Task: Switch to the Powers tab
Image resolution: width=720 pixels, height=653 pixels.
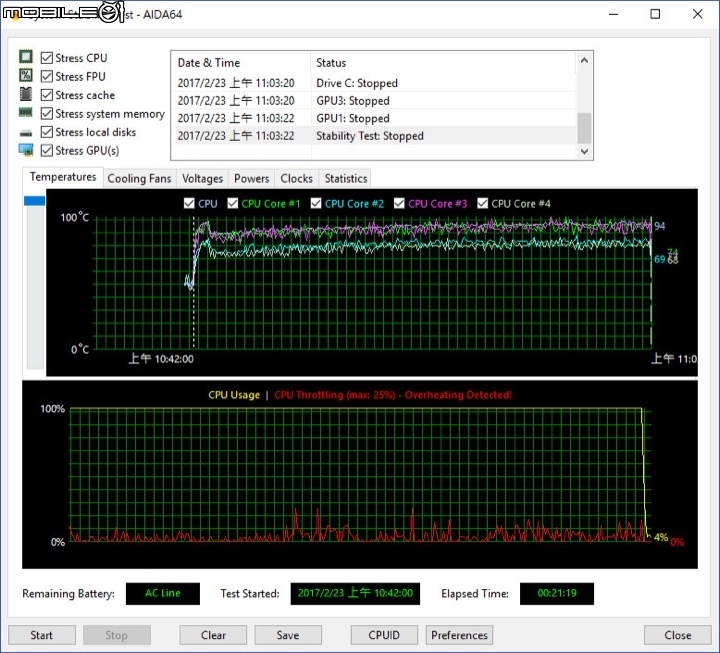Action: tap(252, 179)
